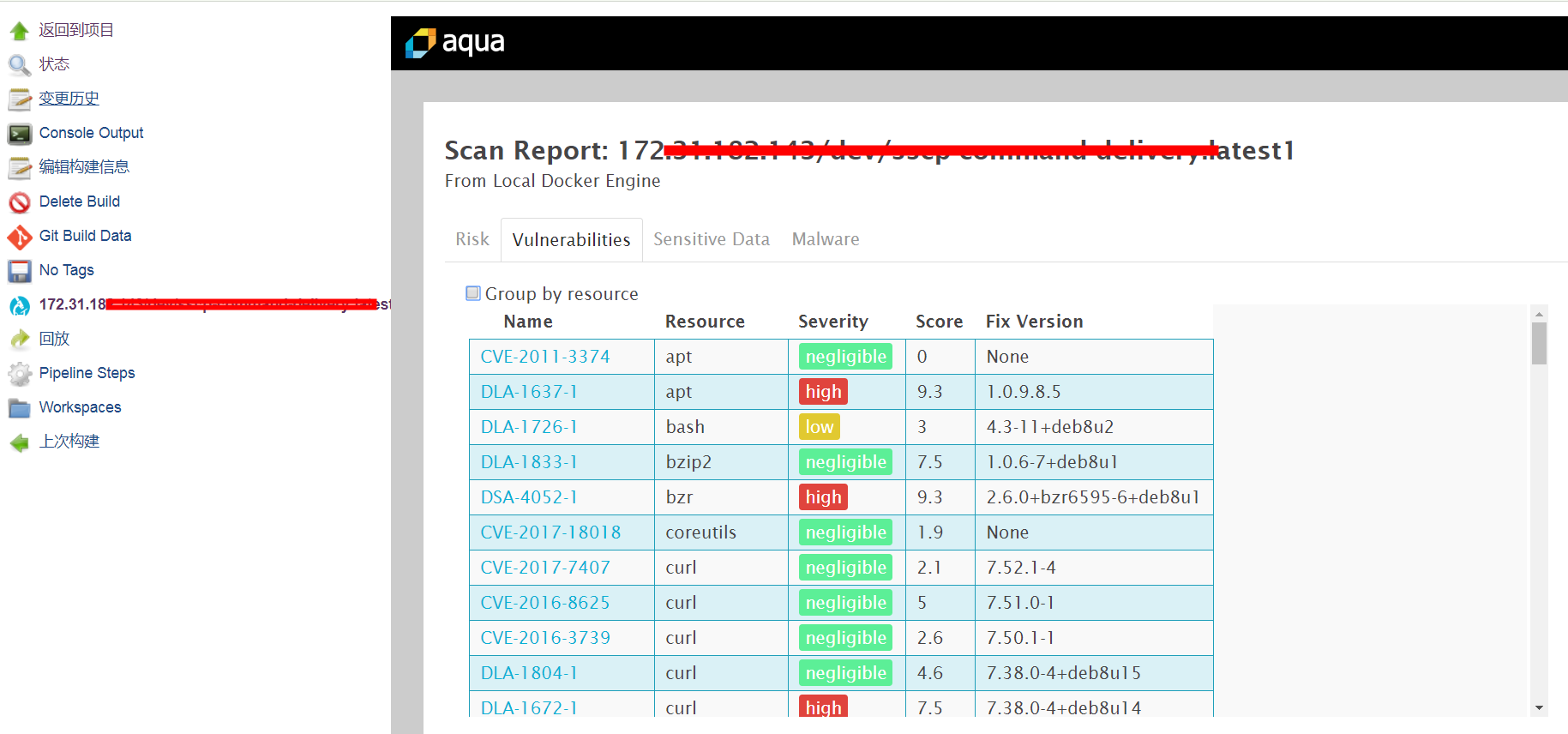Go to 上次构建 previous build
The width and height of the screenshot is (1568, 734).
pos(69,442)
